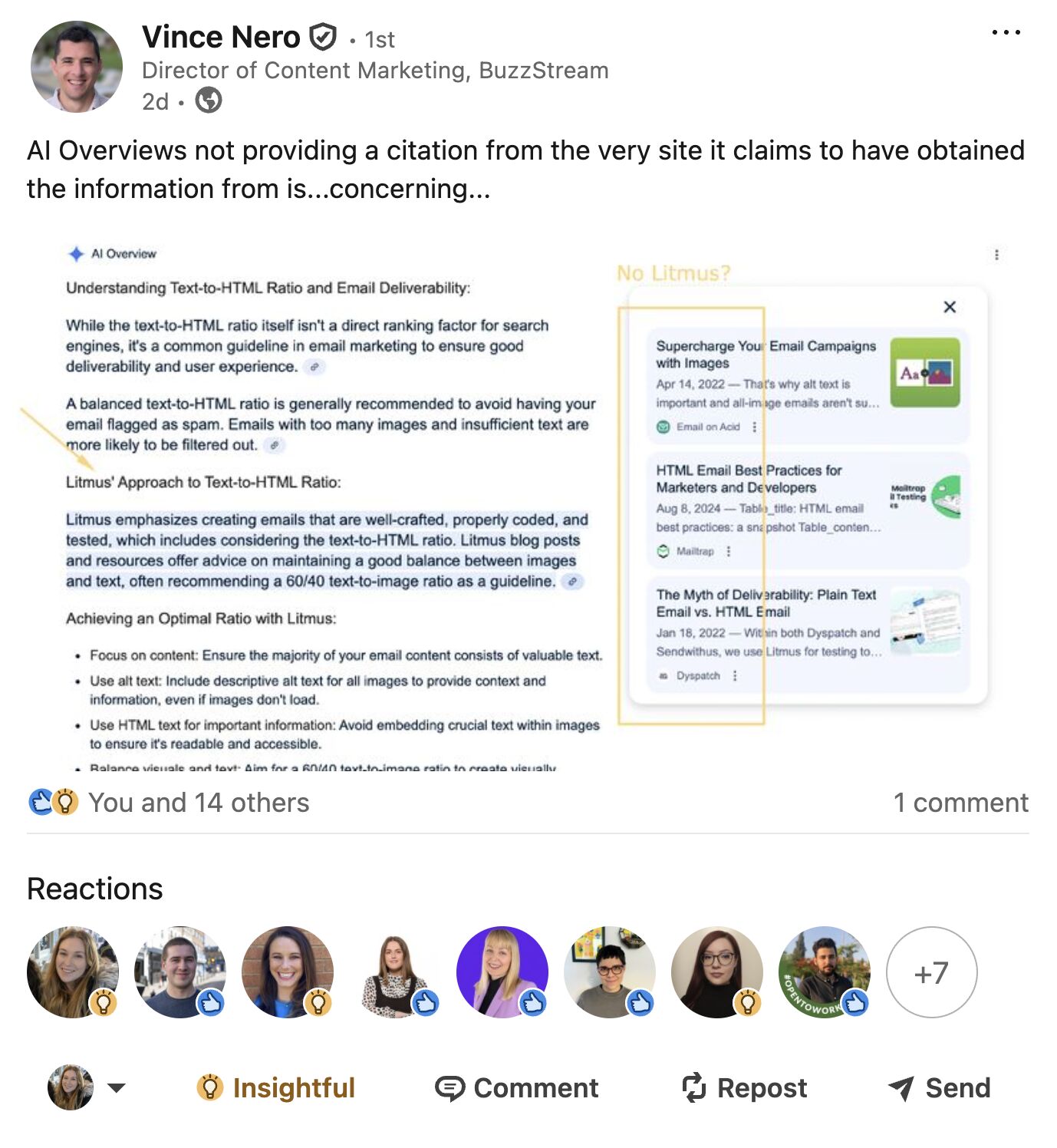Open the three-dot menu inside the shared screenshot
The width and height of the screenshot is (1057, 1148).
coord(996,254)
